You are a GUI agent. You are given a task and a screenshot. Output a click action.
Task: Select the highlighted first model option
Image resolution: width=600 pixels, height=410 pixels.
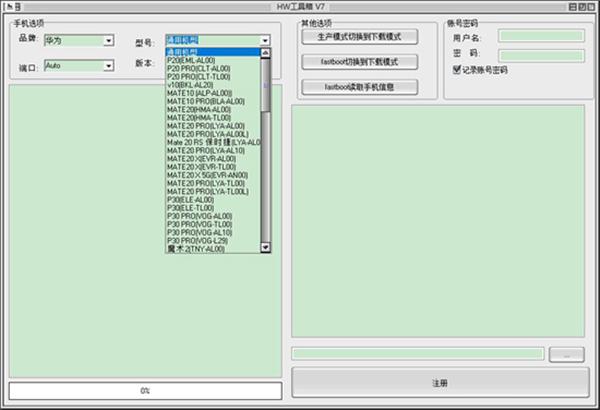213,52
